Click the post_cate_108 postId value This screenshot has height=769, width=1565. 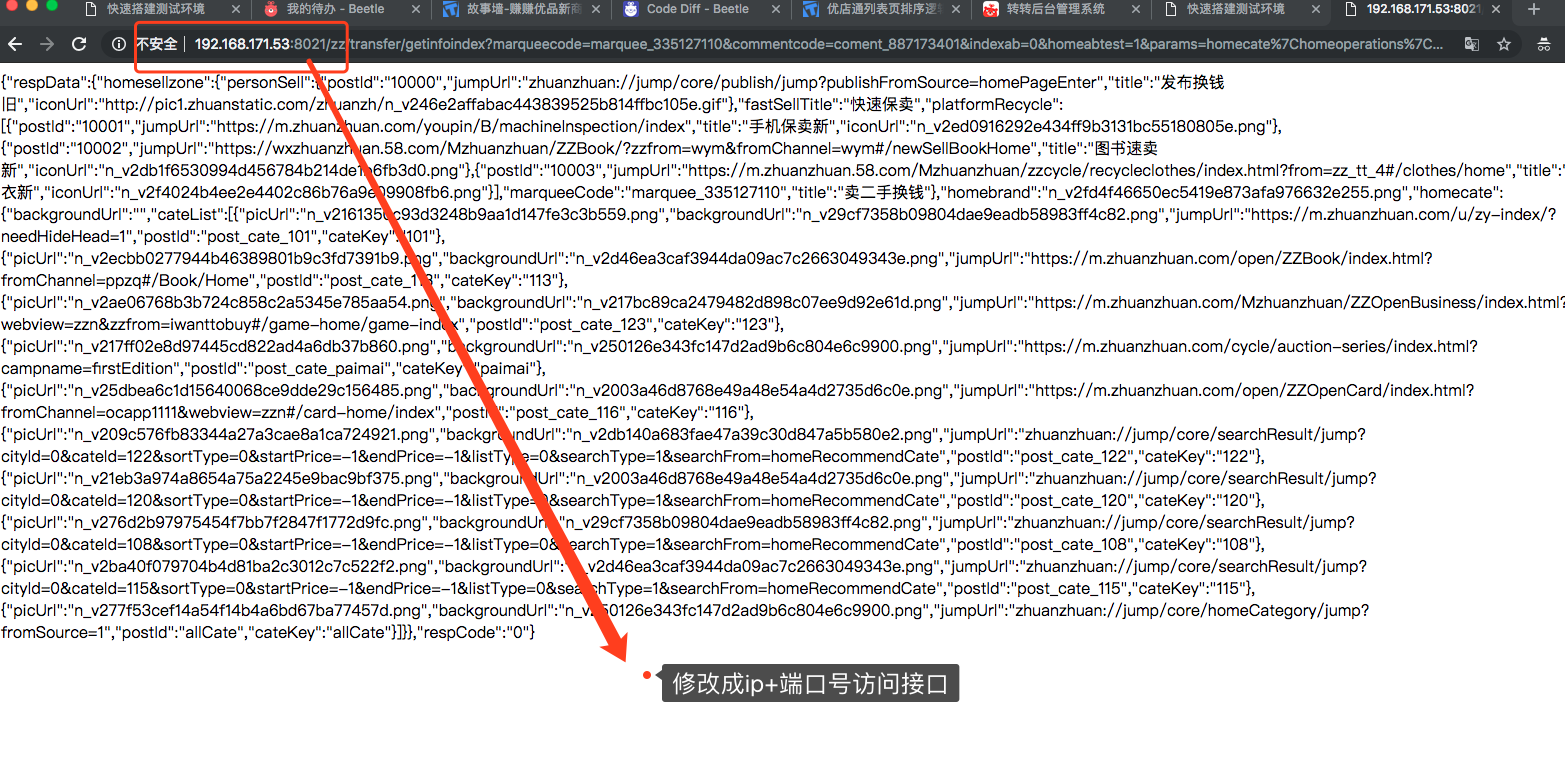(x=1073, y=544)
